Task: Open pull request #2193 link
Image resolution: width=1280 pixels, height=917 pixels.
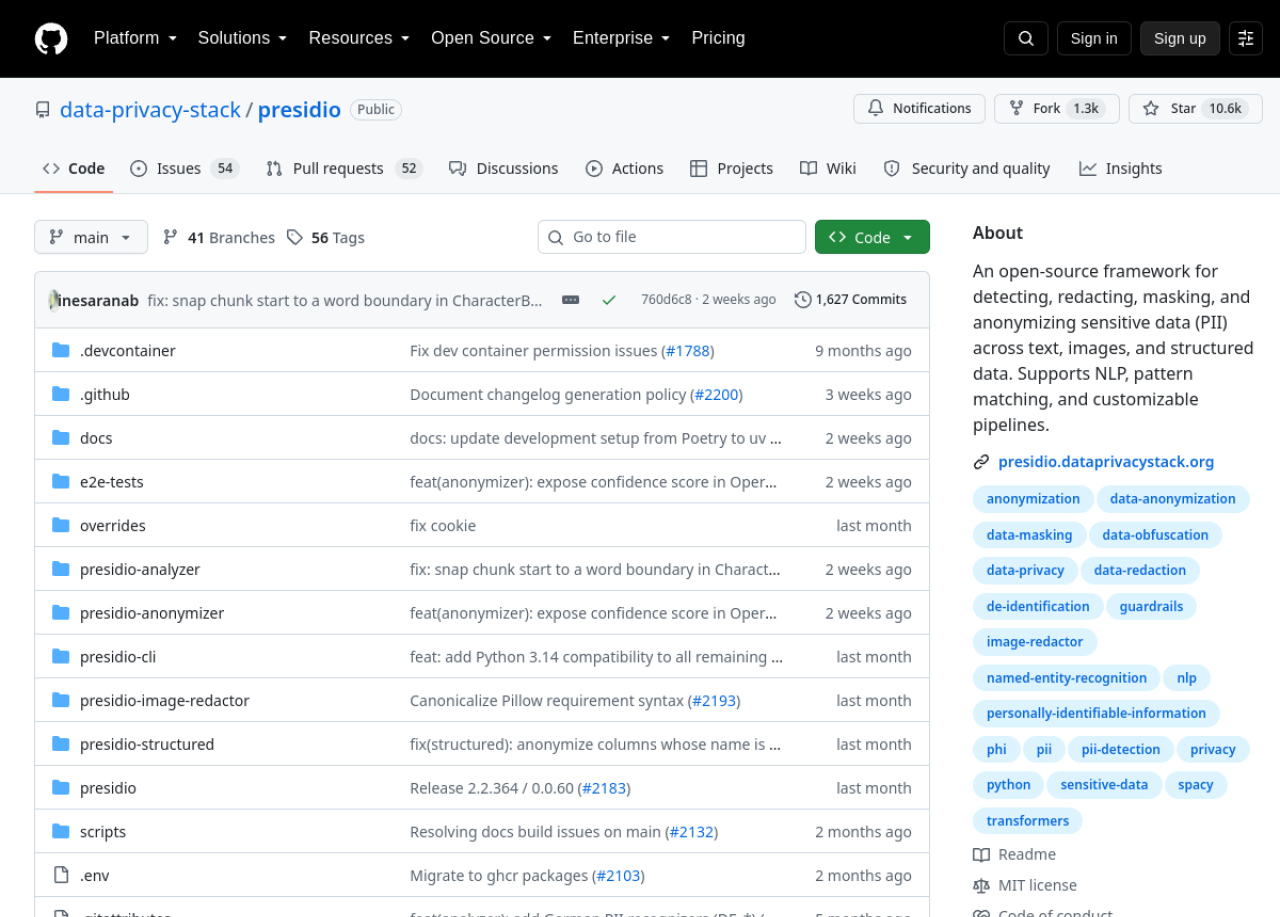Action: tap(714, 701)
